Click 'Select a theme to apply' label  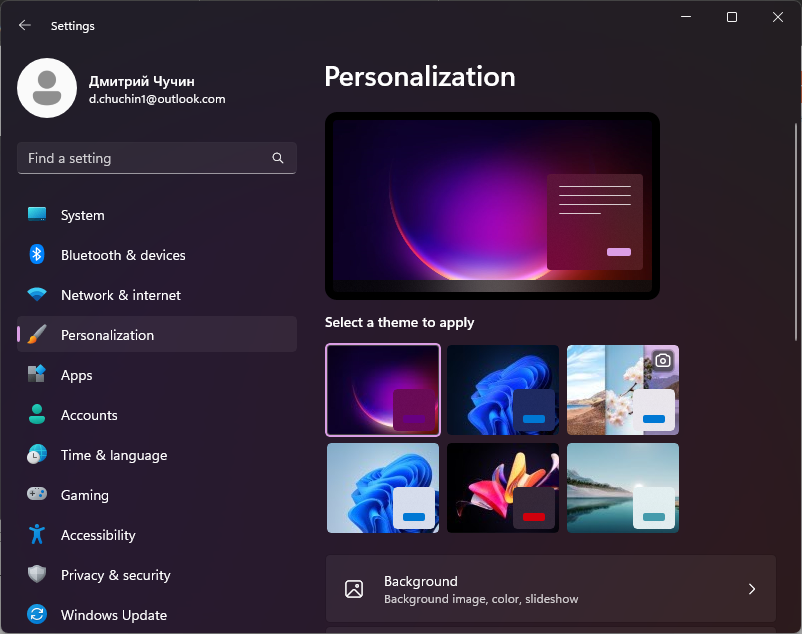399,323
